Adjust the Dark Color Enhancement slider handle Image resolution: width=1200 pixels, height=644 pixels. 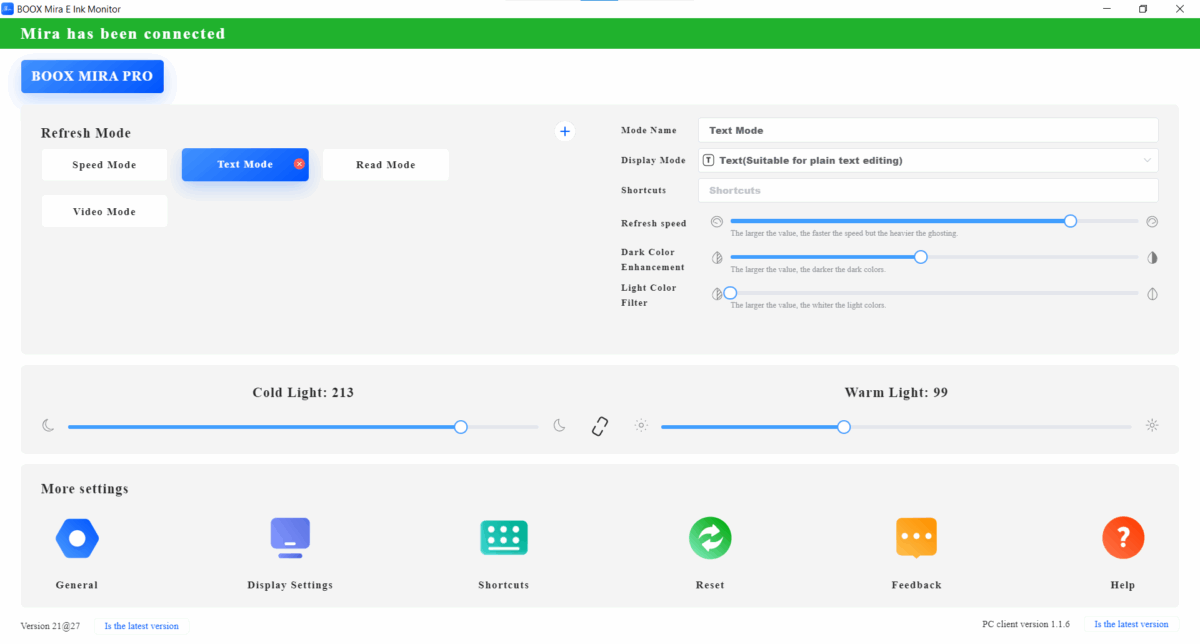(921, 257)
